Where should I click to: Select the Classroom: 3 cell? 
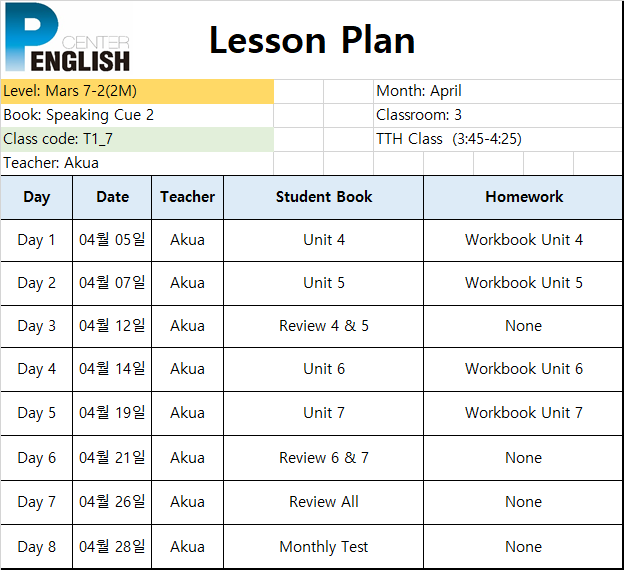498,115
